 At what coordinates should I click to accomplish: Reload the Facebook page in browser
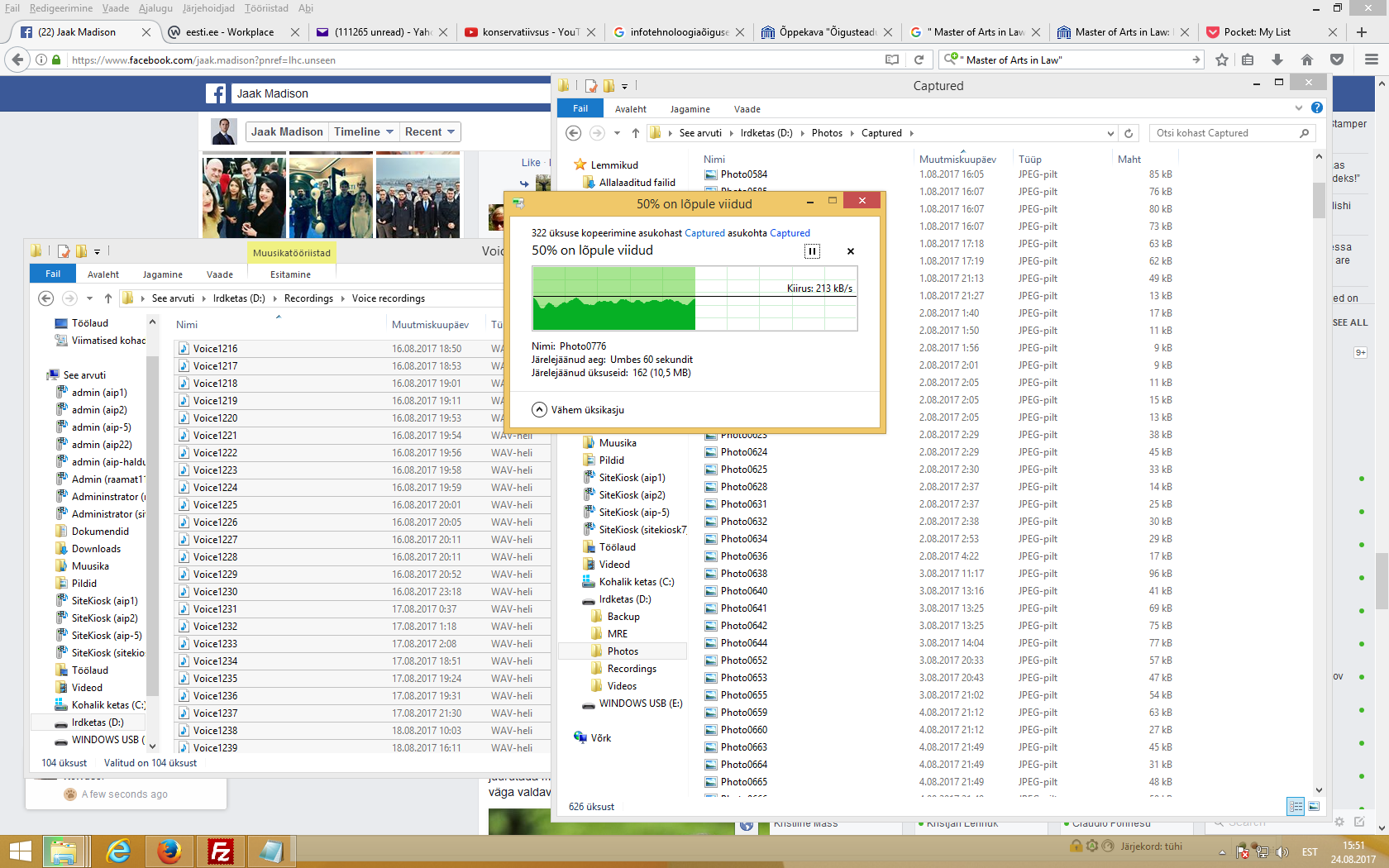[919, 60]
